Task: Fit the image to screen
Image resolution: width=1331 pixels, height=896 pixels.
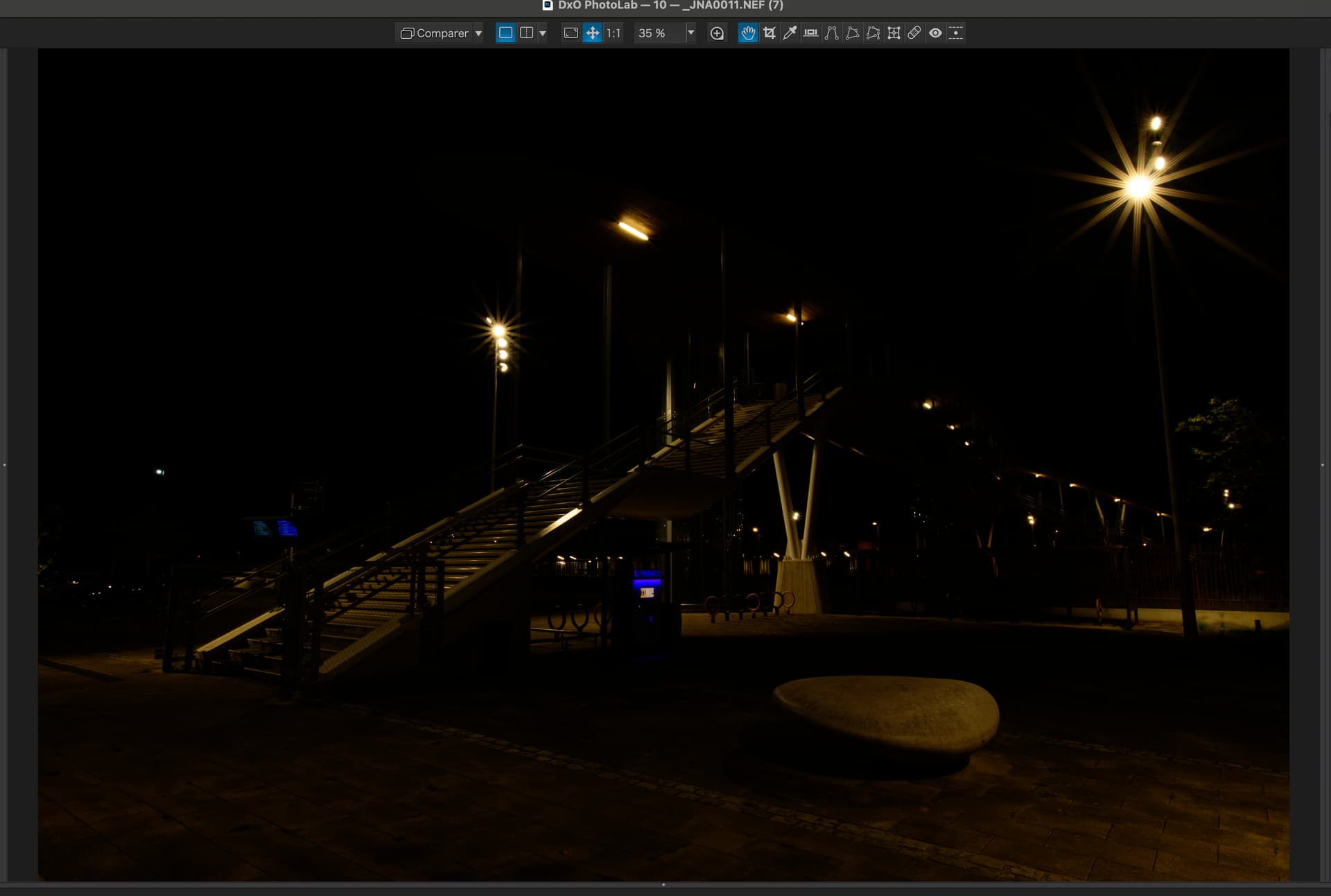Action: coord(571,33)
